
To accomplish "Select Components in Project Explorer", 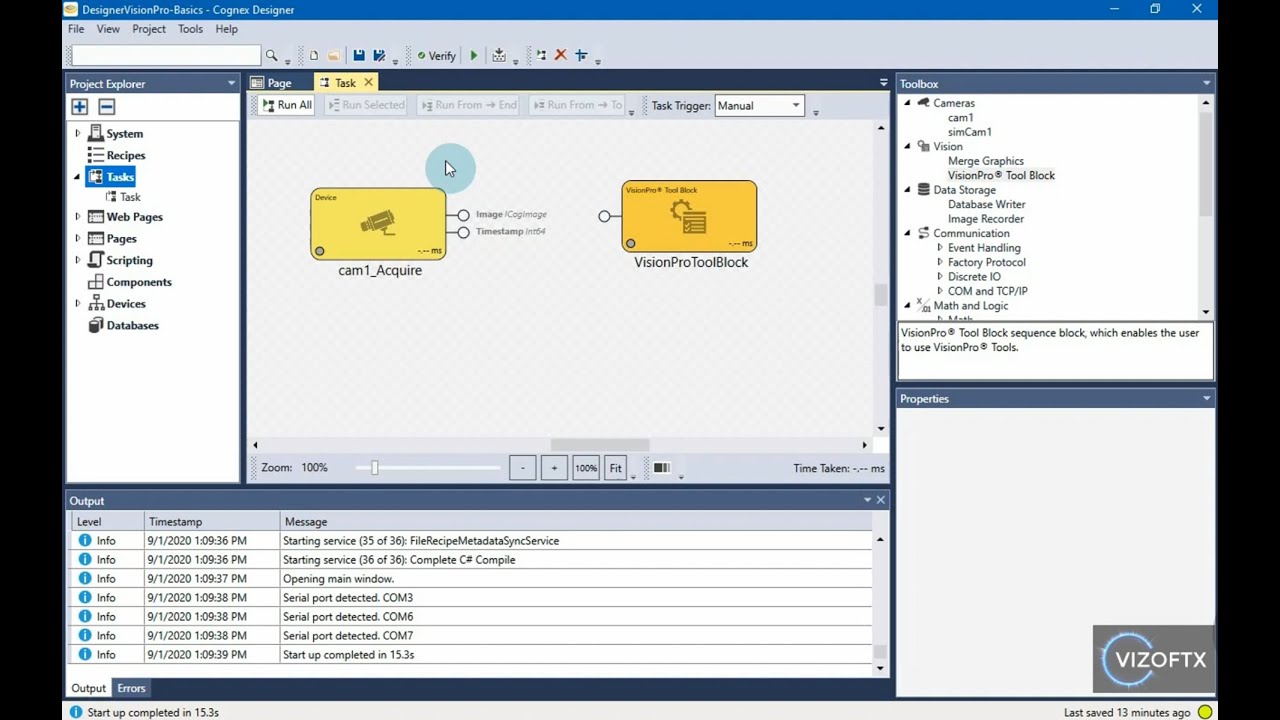I will [139, 282].
